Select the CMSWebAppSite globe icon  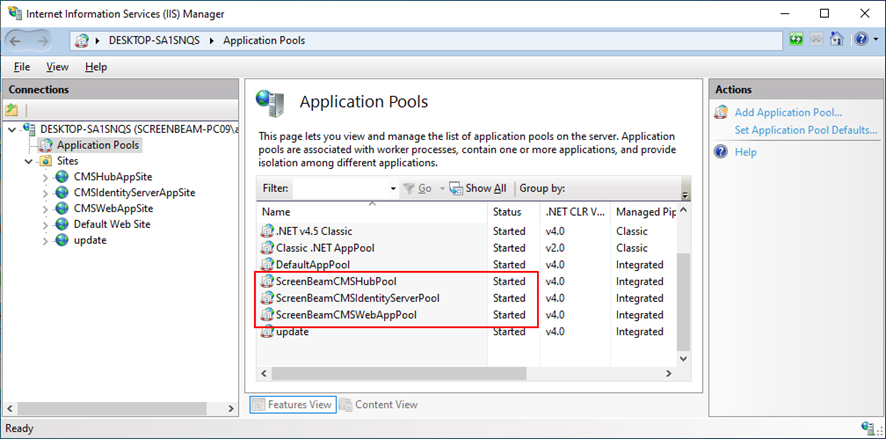pyautogui.click(x=62, y=208)
